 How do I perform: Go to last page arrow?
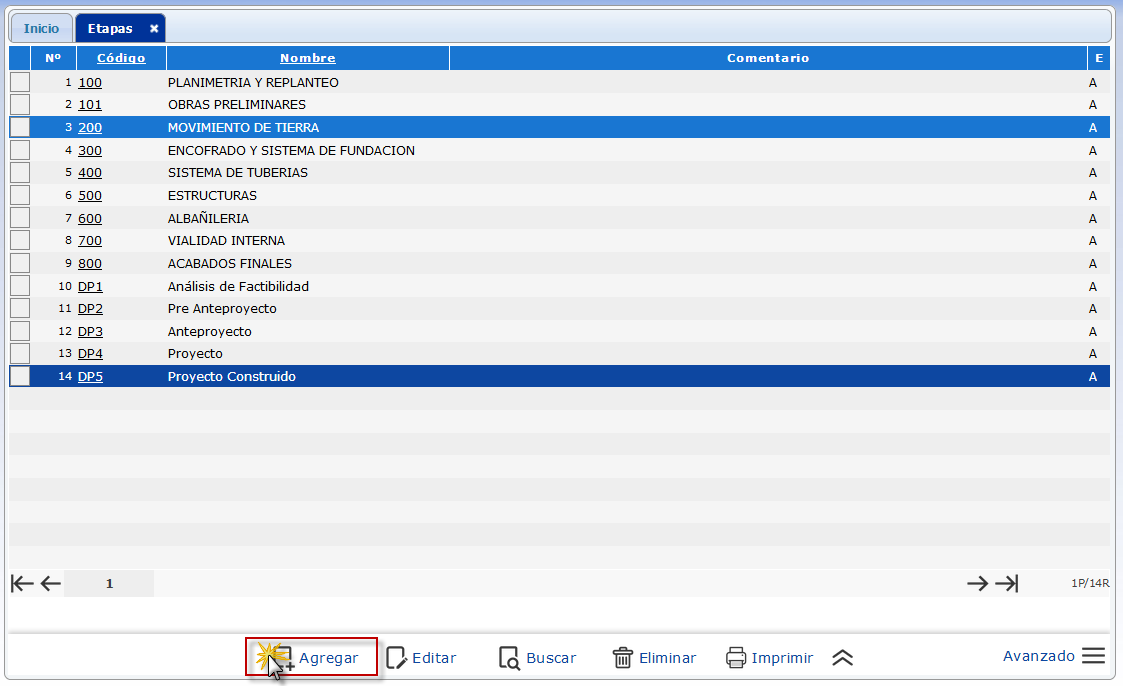(x=1006, y=584)
